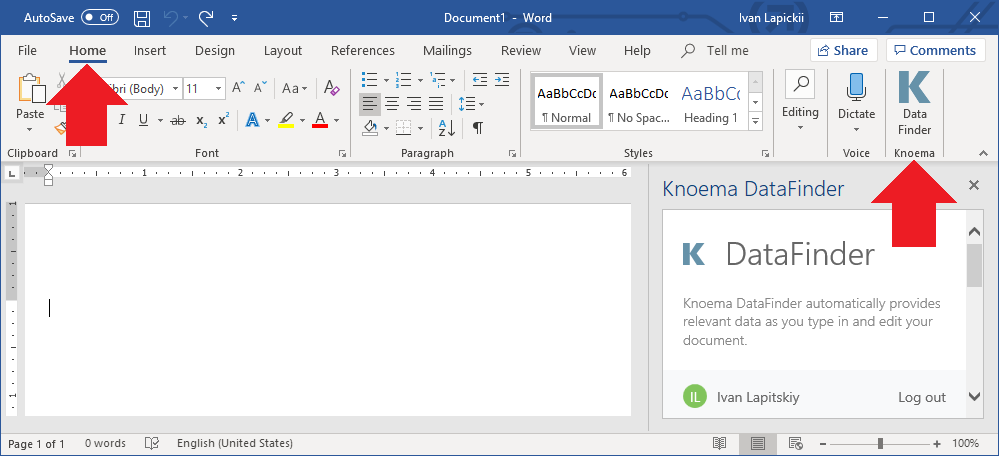Toggle italic formatting
Image resolution: width=999 pixels, height=456 pixels.
(121, 120)
